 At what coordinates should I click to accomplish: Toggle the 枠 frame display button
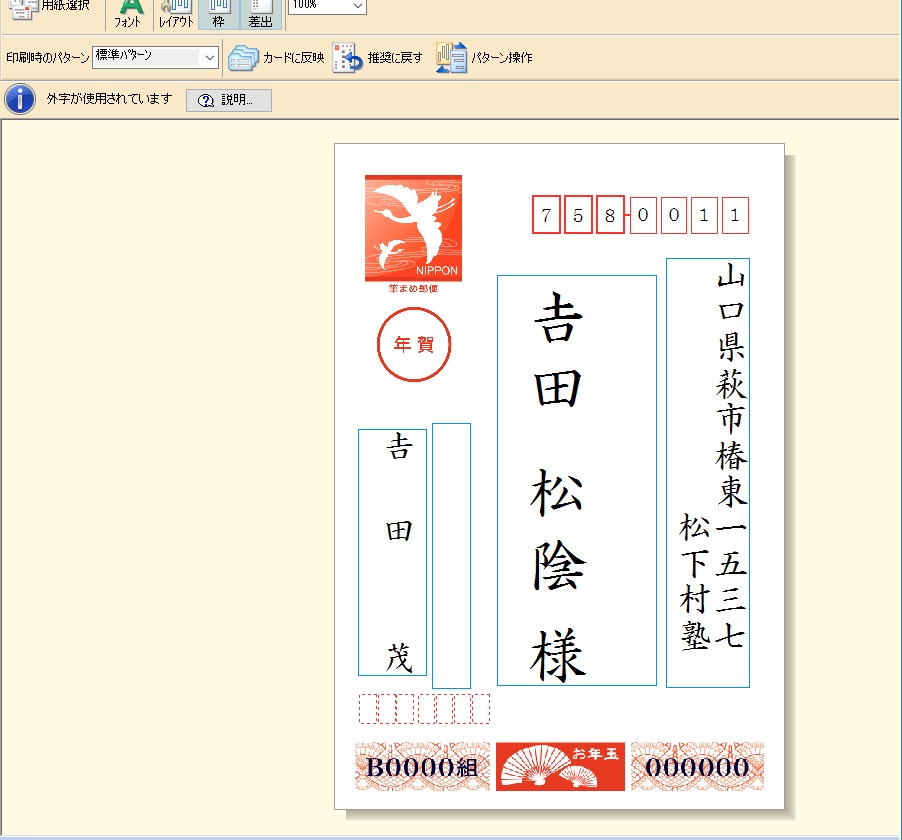pos(218,12)
